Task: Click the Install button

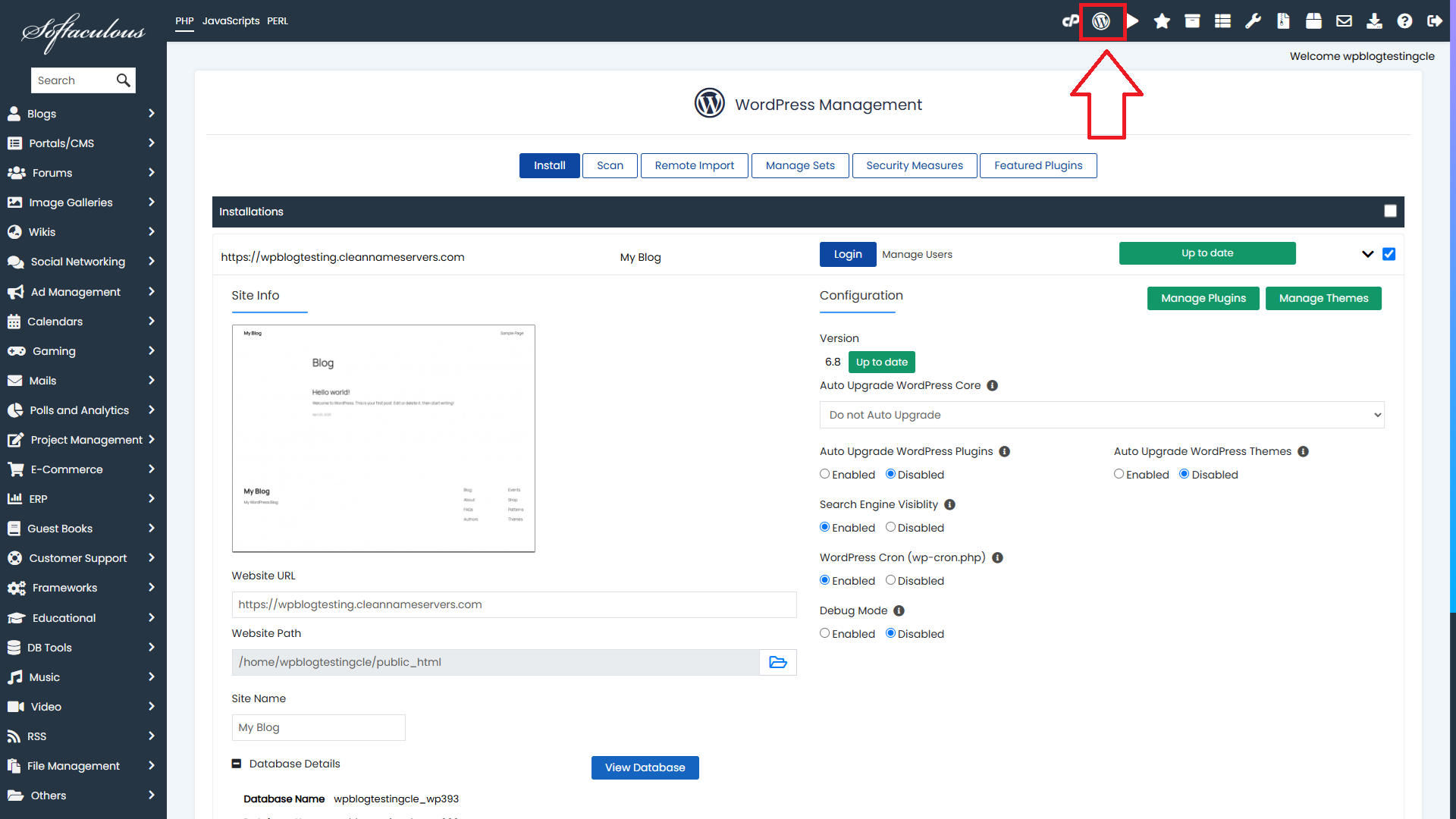Action: click(x=550, y=166)
